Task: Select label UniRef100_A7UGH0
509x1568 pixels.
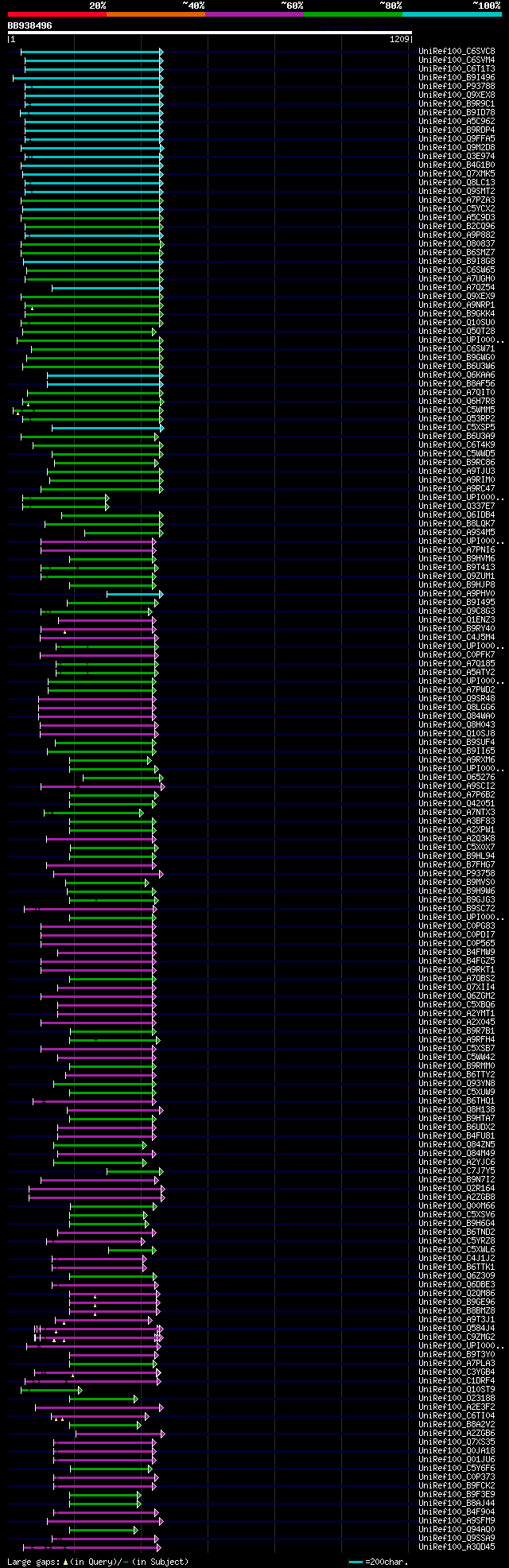Action: 457,278
